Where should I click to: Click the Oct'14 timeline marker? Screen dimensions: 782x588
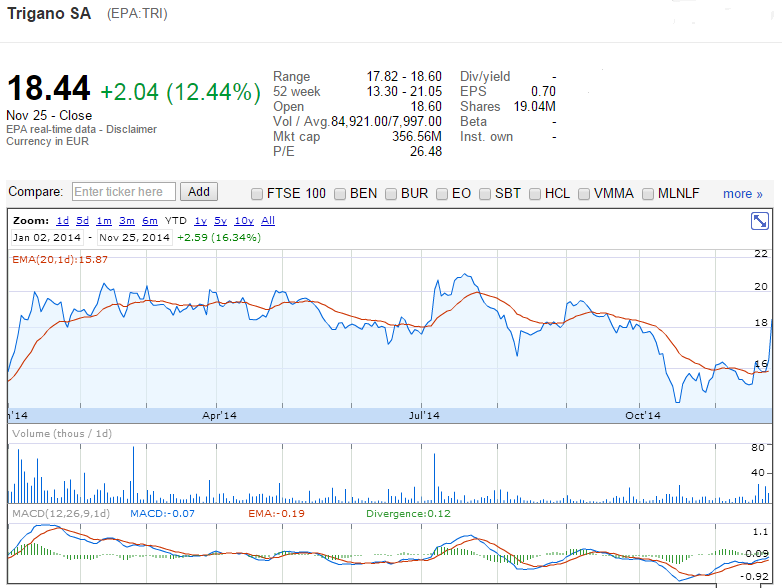643,415
